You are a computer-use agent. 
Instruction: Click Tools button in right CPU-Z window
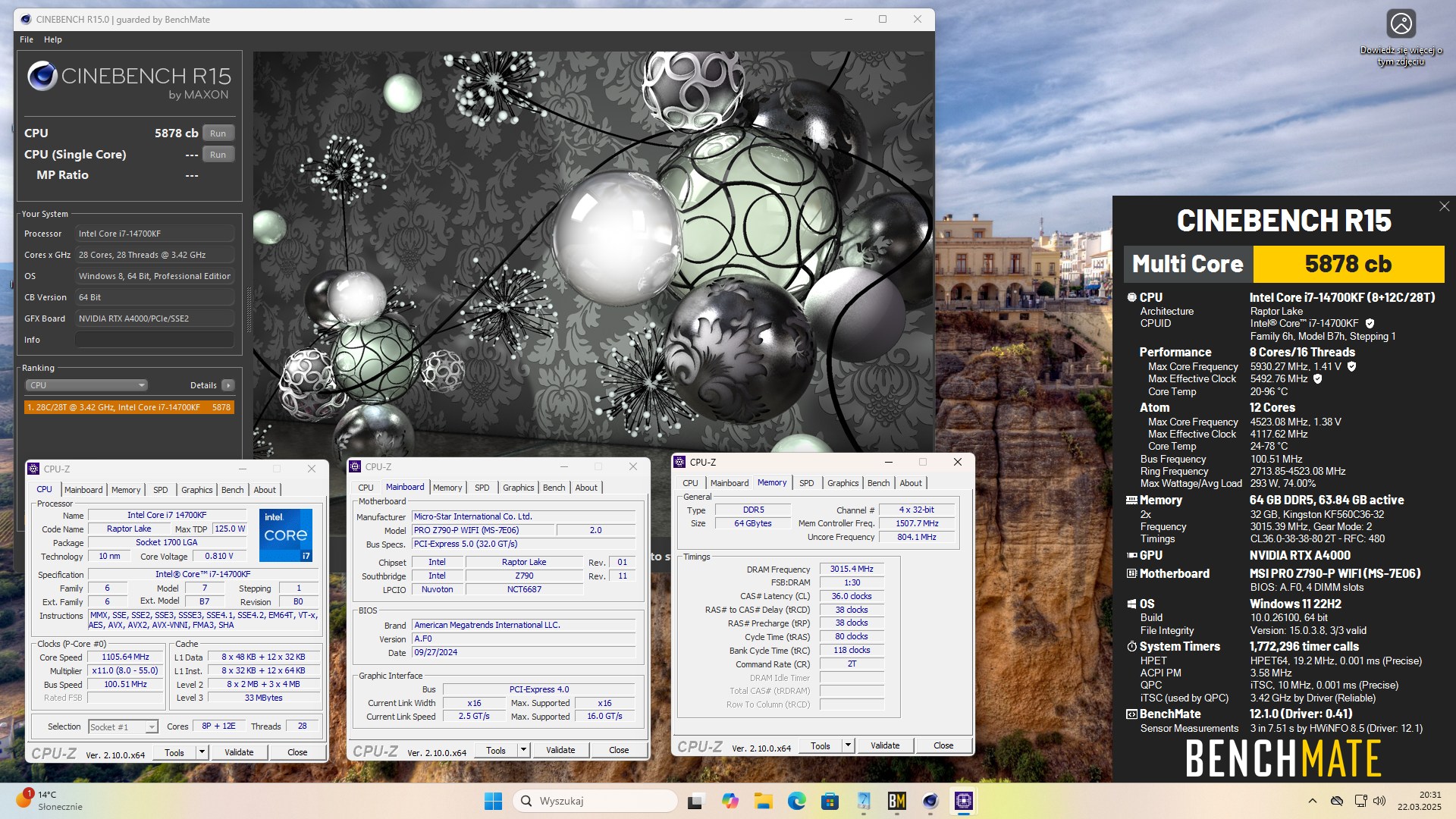tap(821, 746)
